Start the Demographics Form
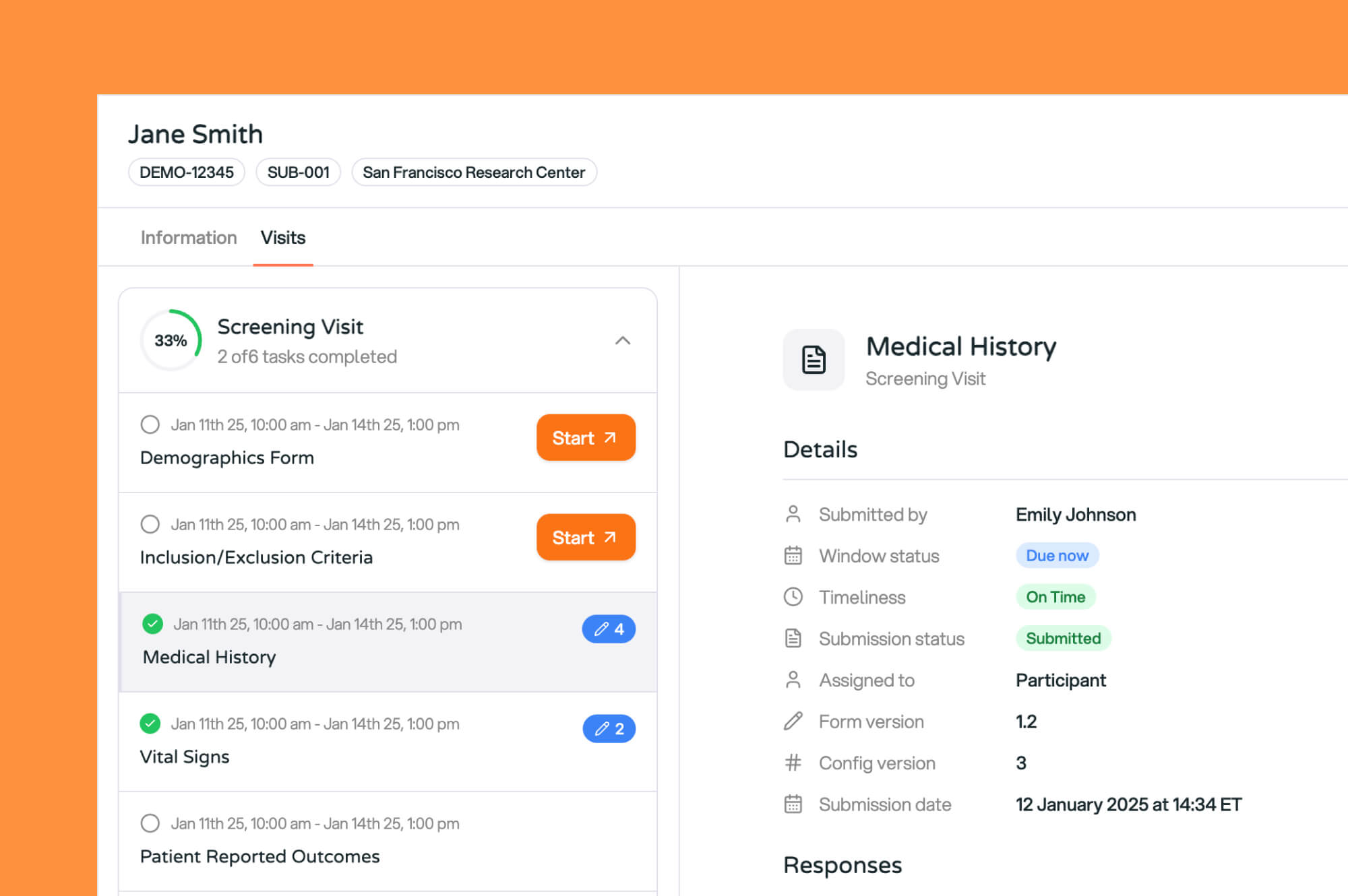This screenshot has width=1348, height=896. (585, 437)
